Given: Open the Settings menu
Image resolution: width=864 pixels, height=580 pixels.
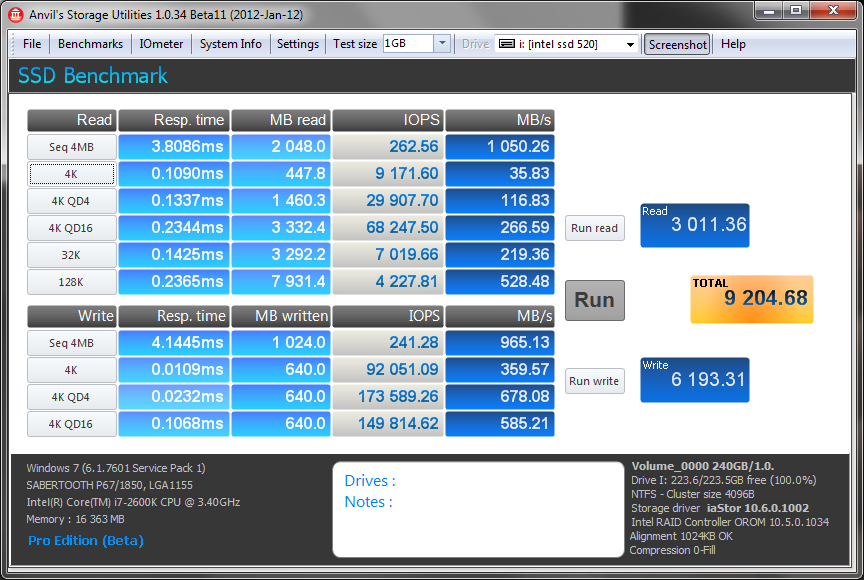Looking at the screenshot, I should pos(298,44).
